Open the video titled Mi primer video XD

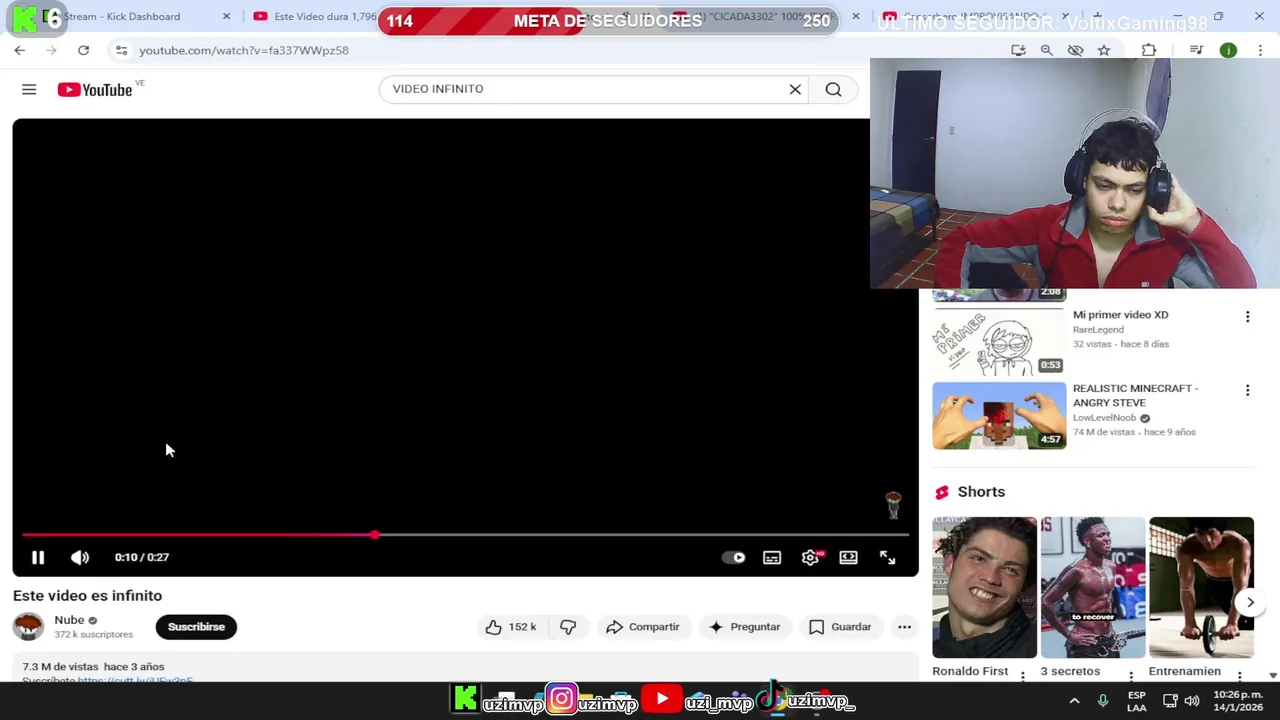pos(1120,315)
